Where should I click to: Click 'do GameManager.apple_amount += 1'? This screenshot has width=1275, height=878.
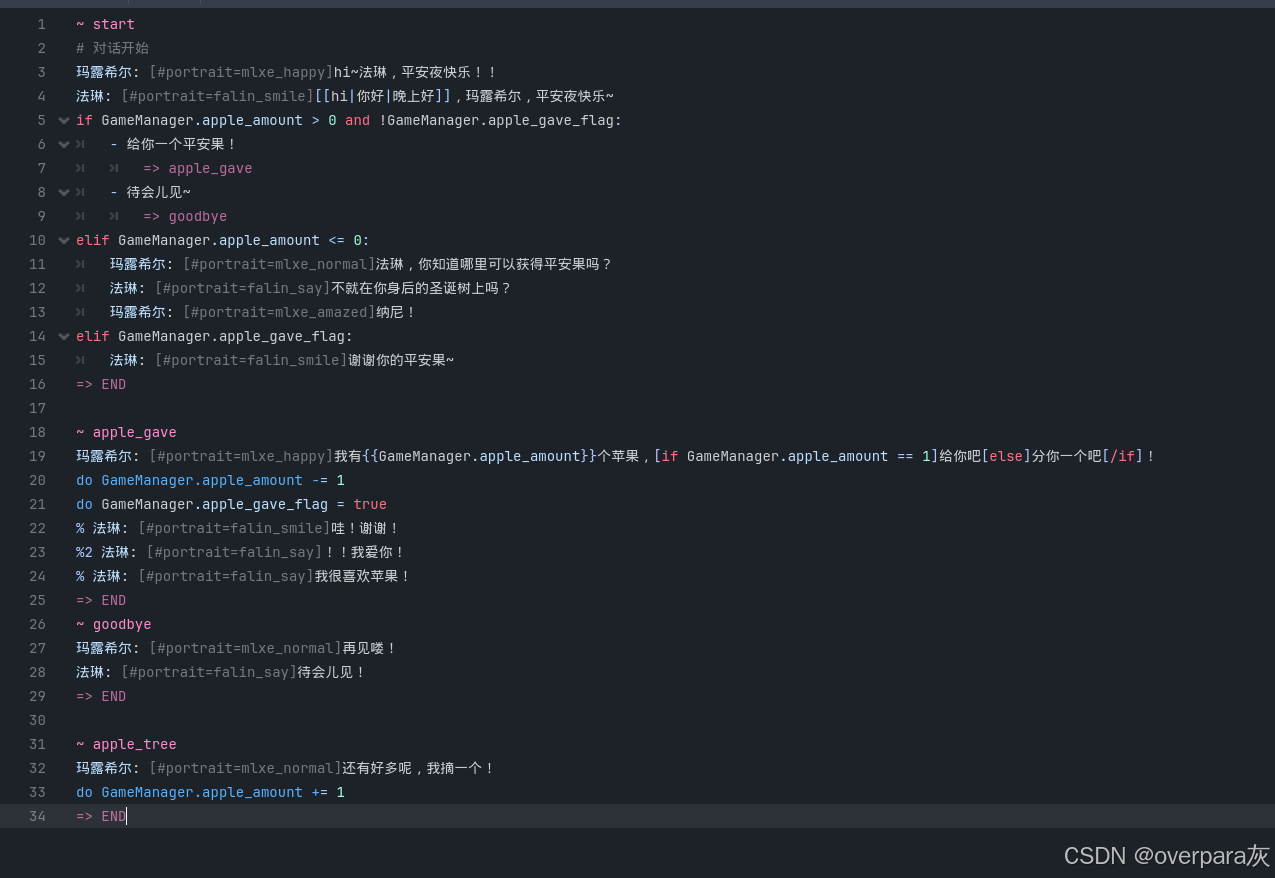point(210,792)
